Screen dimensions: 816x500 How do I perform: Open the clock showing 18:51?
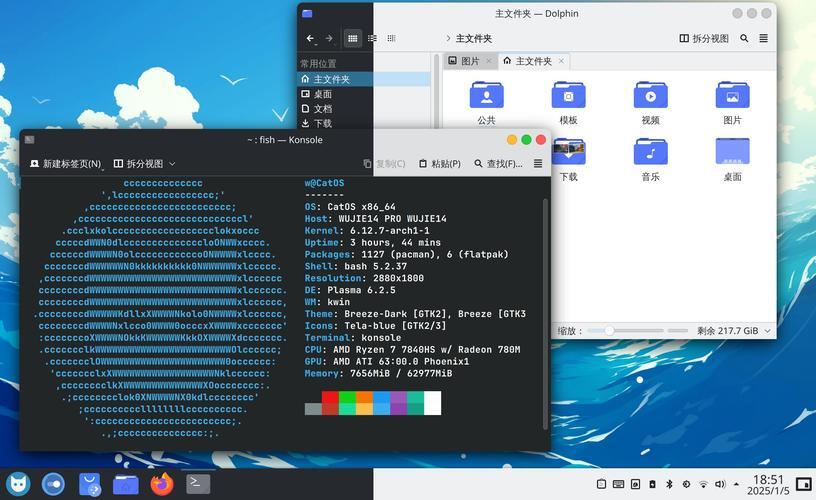click(768, 484)
